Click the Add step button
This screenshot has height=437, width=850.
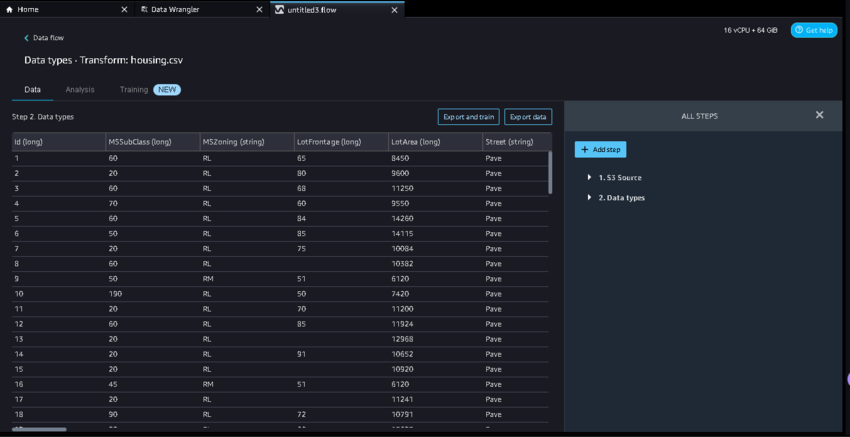click(x=600, y=150)
